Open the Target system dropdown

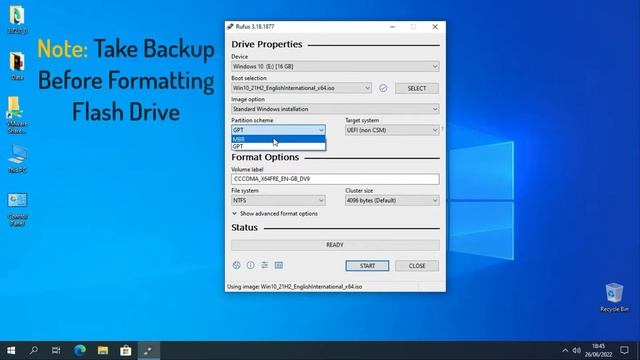point(392,130)
